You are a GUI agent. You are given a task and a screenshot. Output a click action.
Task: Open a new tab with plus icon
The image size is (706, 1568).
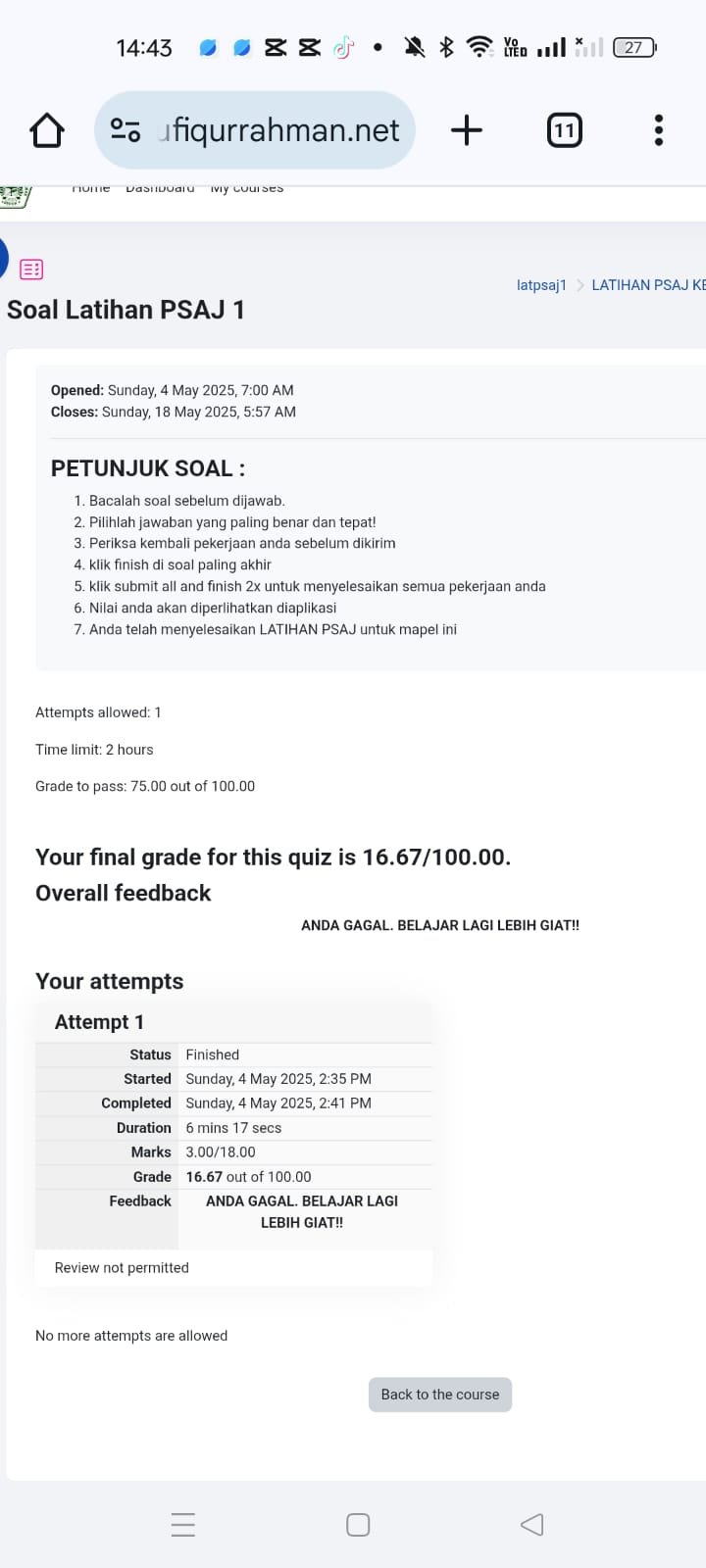(467, 130)
